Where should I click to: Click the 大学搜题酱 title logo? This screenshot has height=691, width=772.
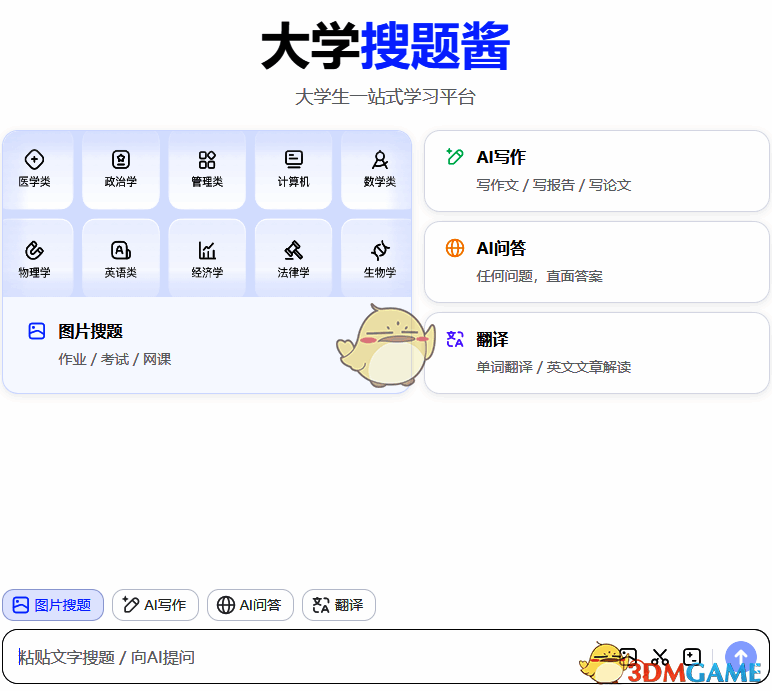pyautogui.click(x=386, y=46)
